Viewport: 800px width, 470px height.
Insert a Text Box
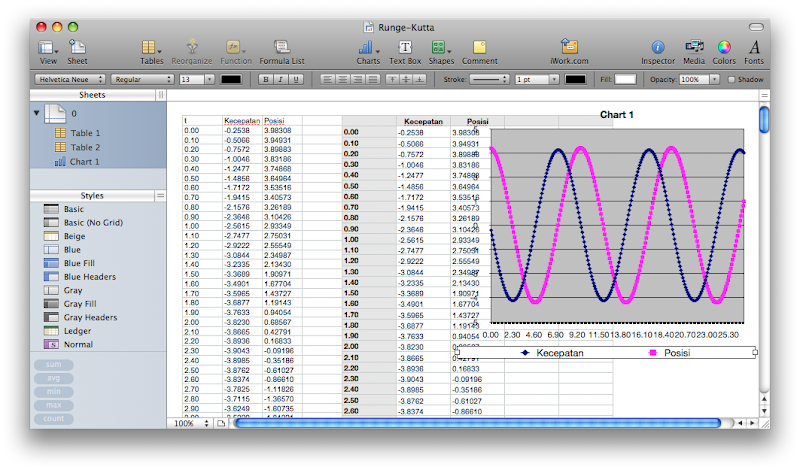click(x=404, y=47)
